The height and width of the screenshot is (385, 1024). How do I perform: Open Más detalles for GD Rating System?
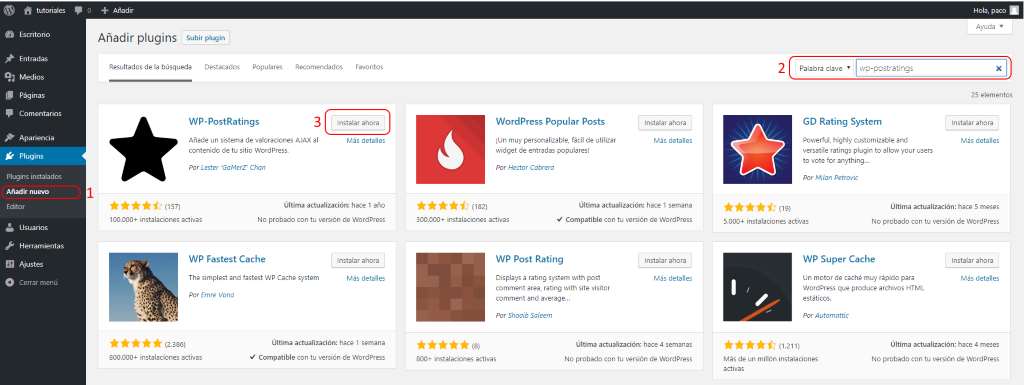(x=980, y=140)
